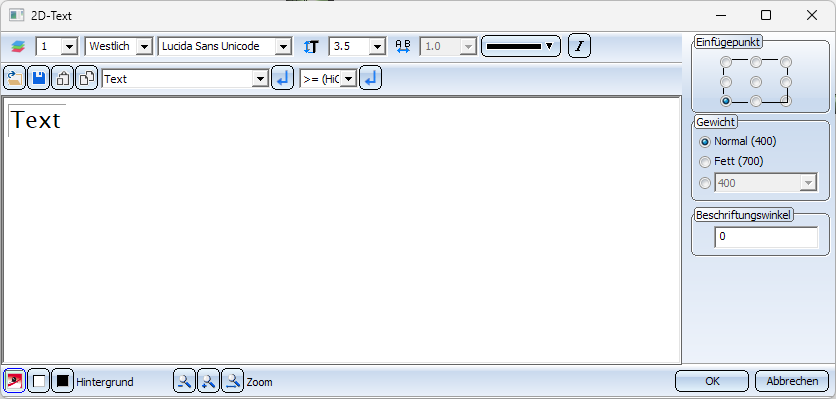
Task: Select the bottom-right insertion point radio
Action: (786, 101)
